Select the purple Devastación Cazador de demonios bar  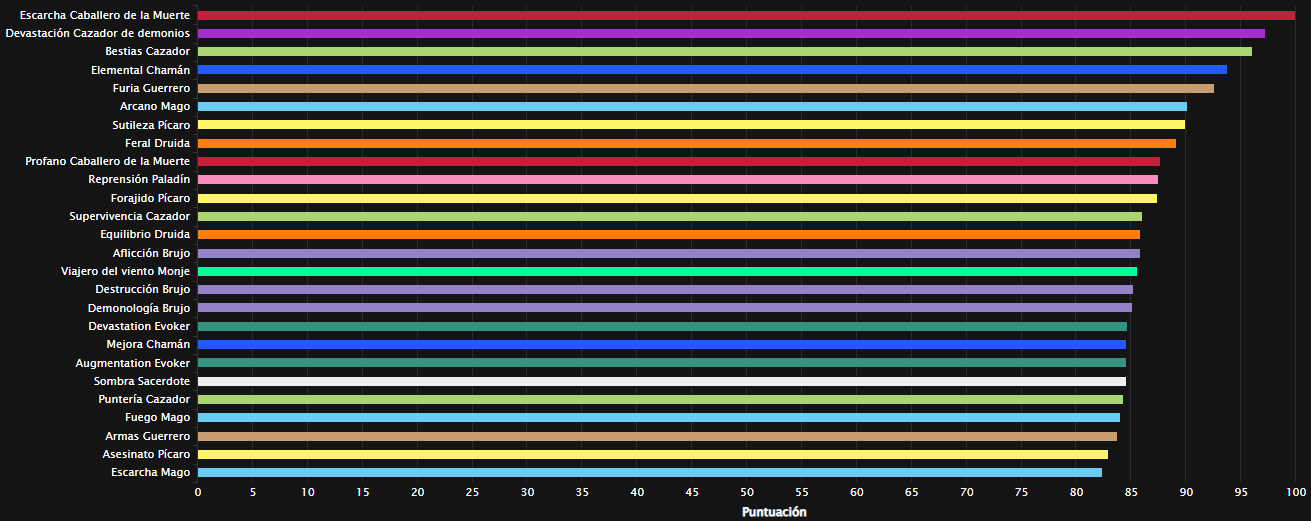tap(730, 34)
